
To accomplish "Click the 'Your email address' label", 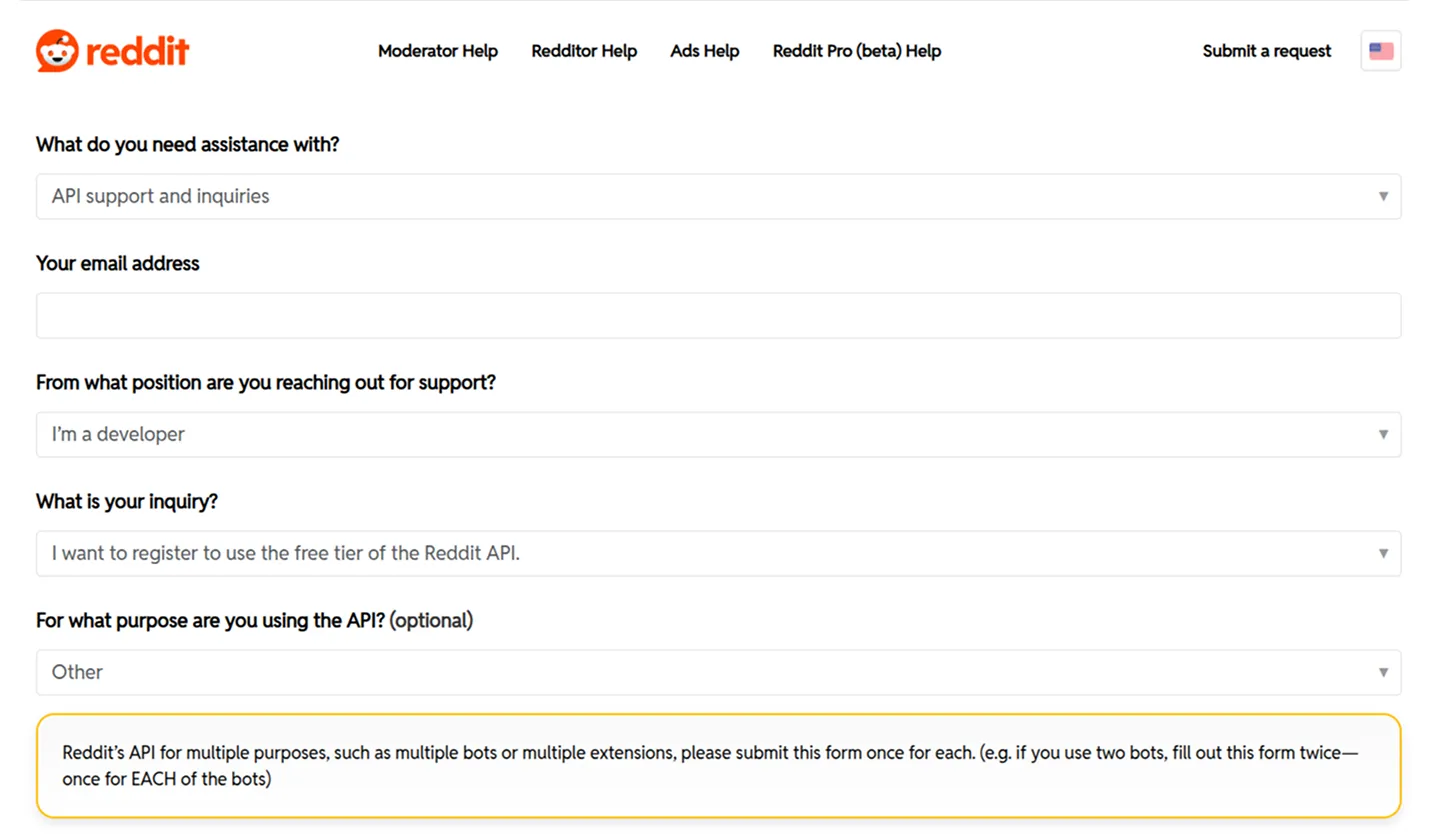I will (118, 263).
